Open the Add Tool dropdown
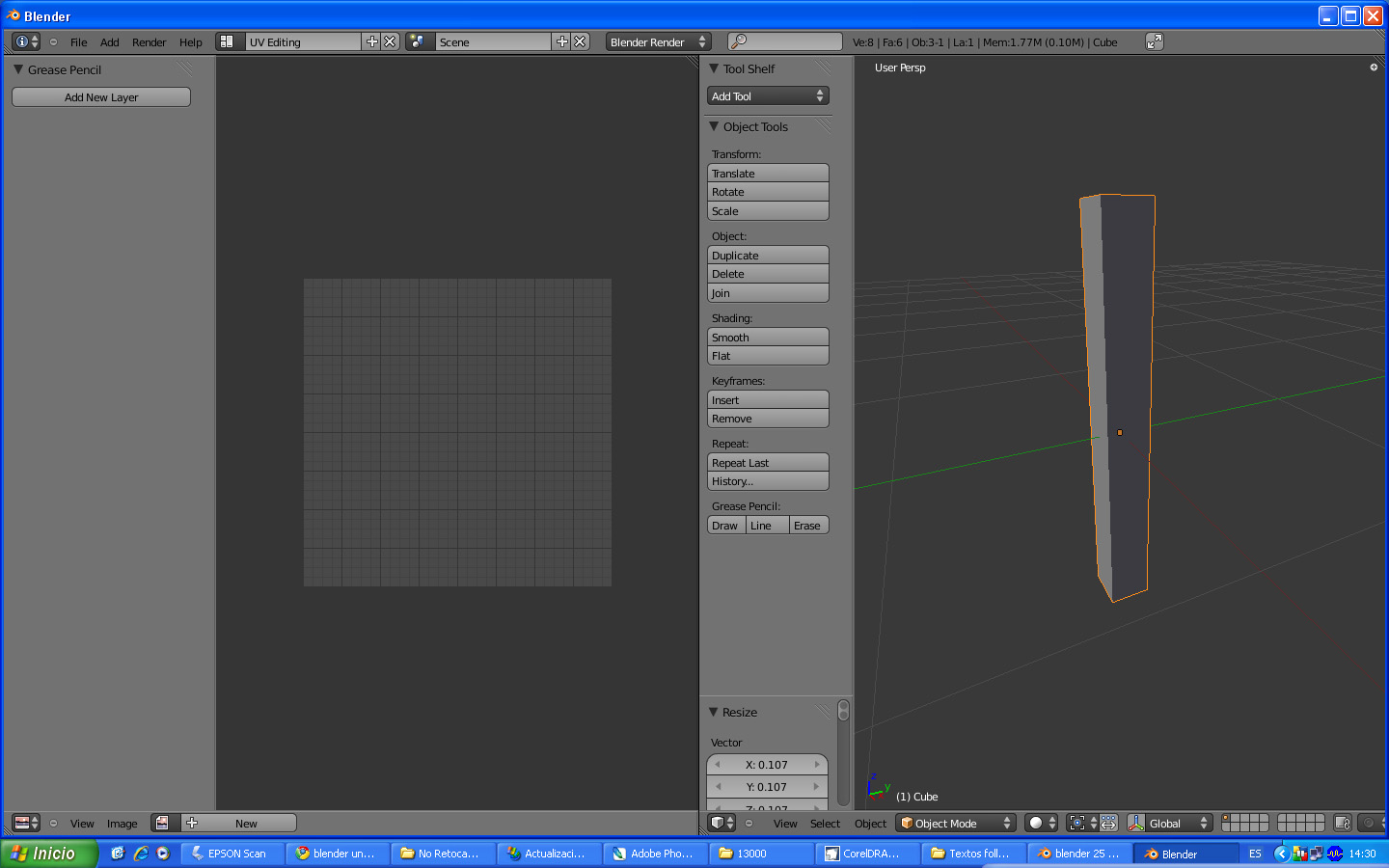The height and width of the screenshot is (868, 1389). point(768,96)
